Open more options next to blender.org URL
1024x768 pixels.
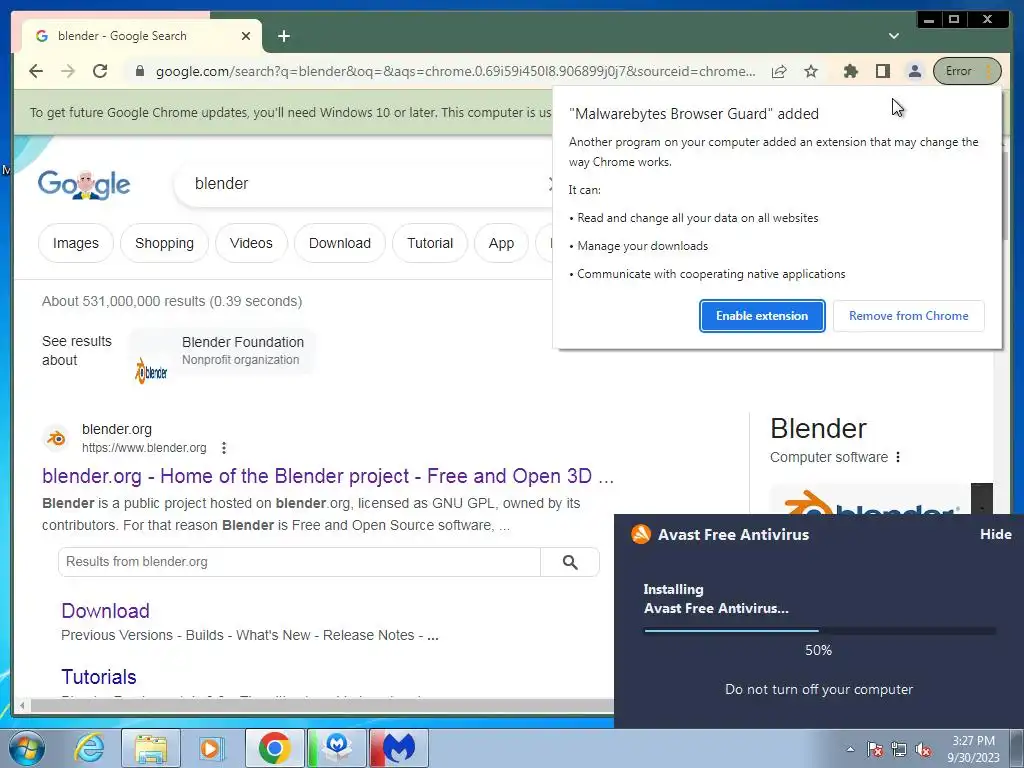coord(224,448)
